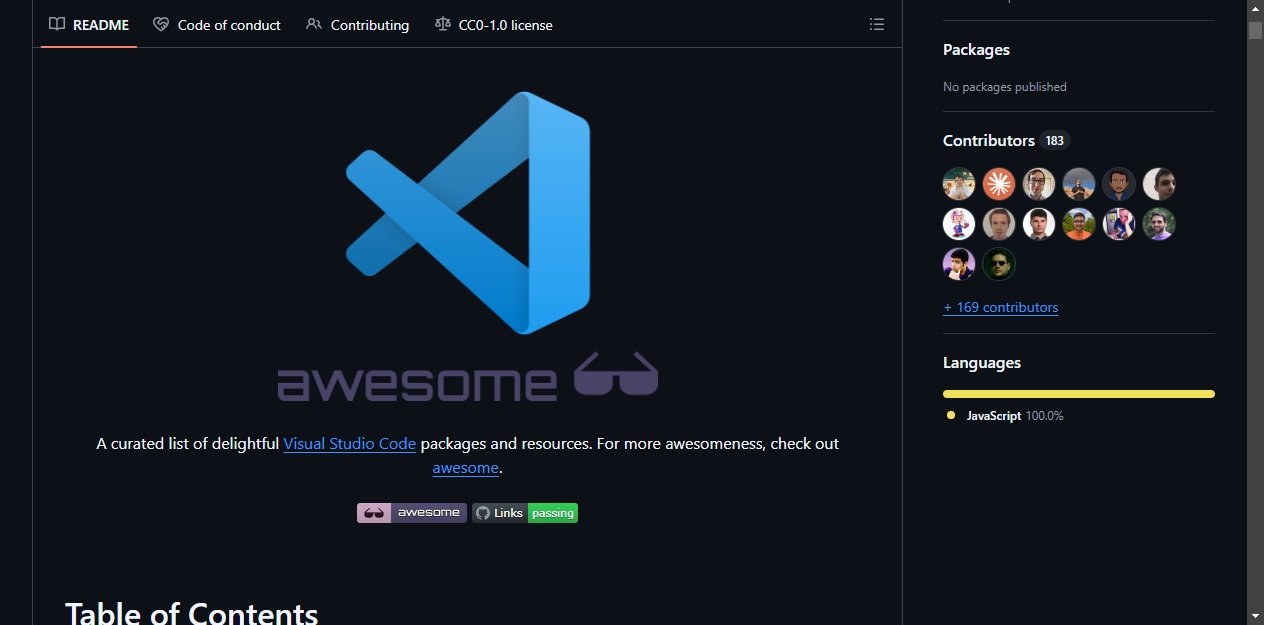
Task: Open the CC0-1.0 license tab
Action: click(494, 24)
